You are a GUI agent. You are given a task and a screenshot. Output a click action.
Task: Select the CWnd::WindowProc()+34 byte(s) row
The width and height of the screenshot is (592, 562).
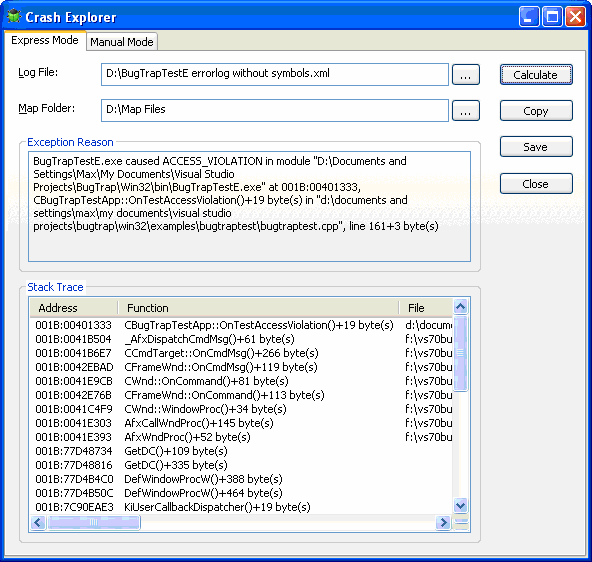(x=241, y=409)
